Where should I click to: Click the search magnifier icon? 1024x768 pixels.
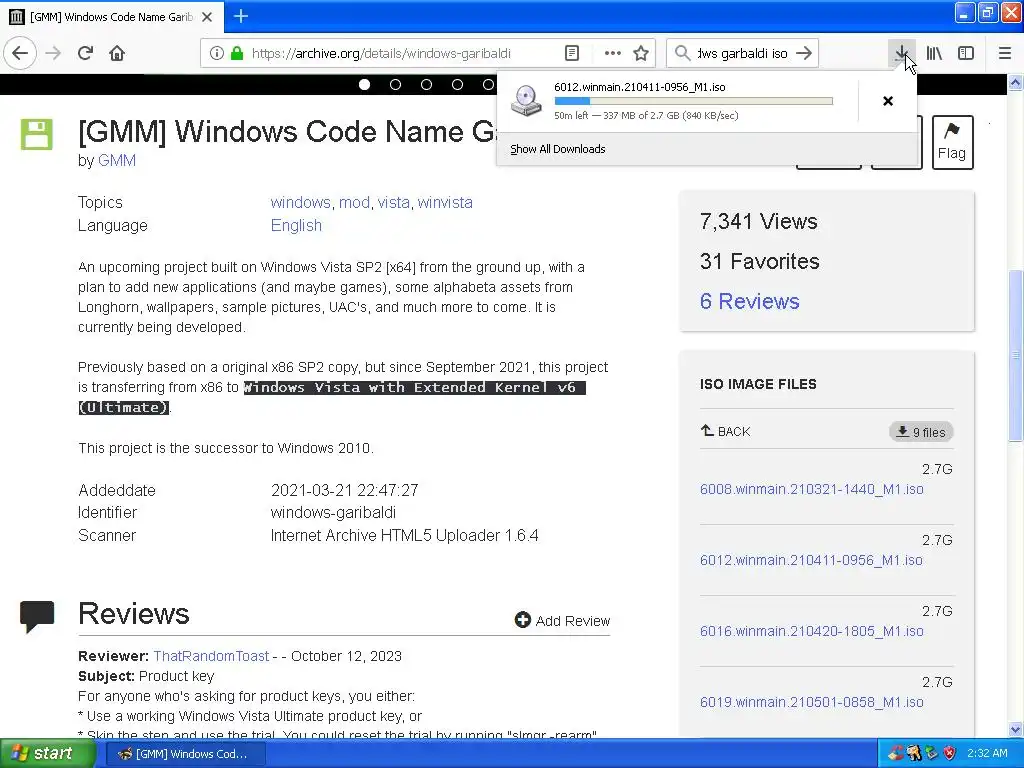[x=682, y=53]
